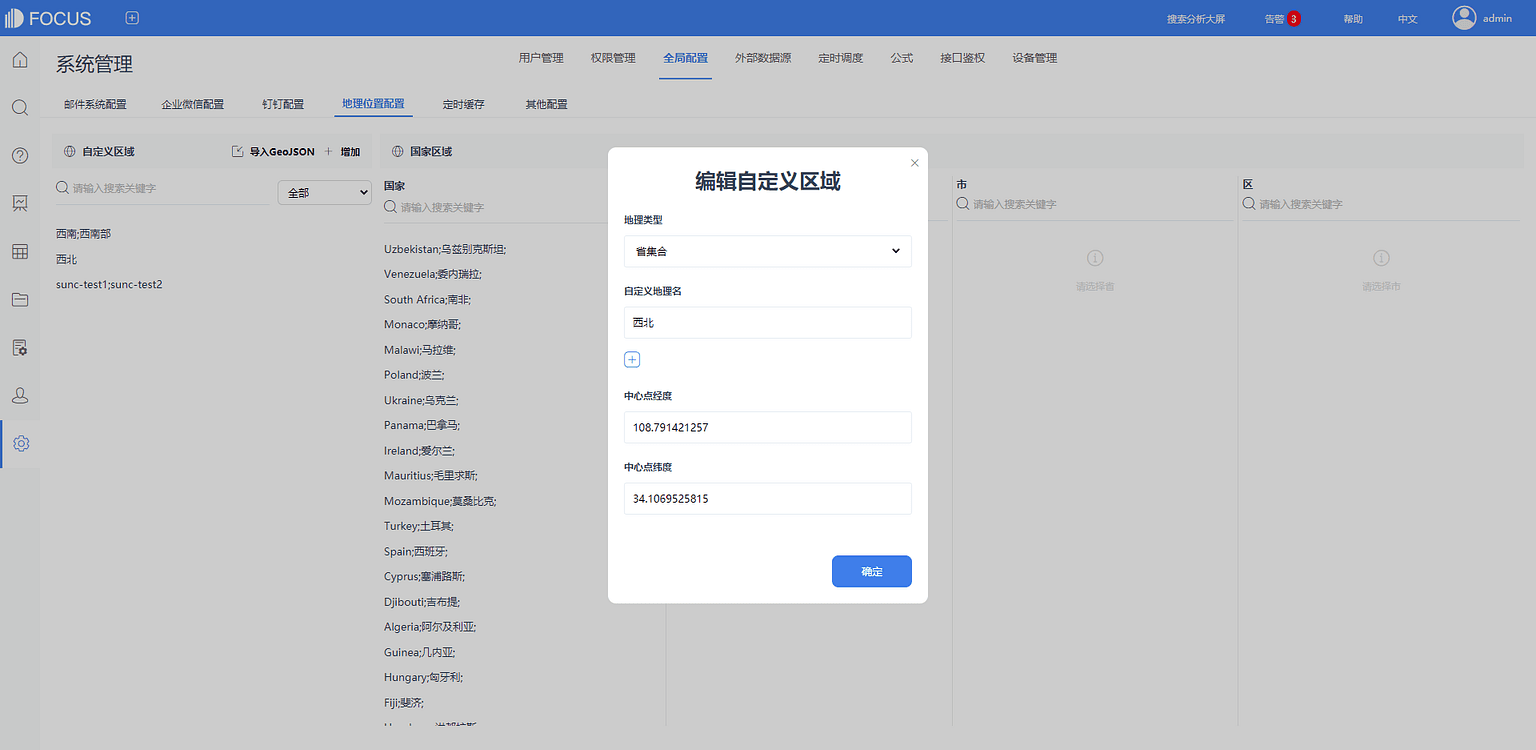Switch to 用户管理 tab
The image size is (1536, 750).
coord(541,58)
